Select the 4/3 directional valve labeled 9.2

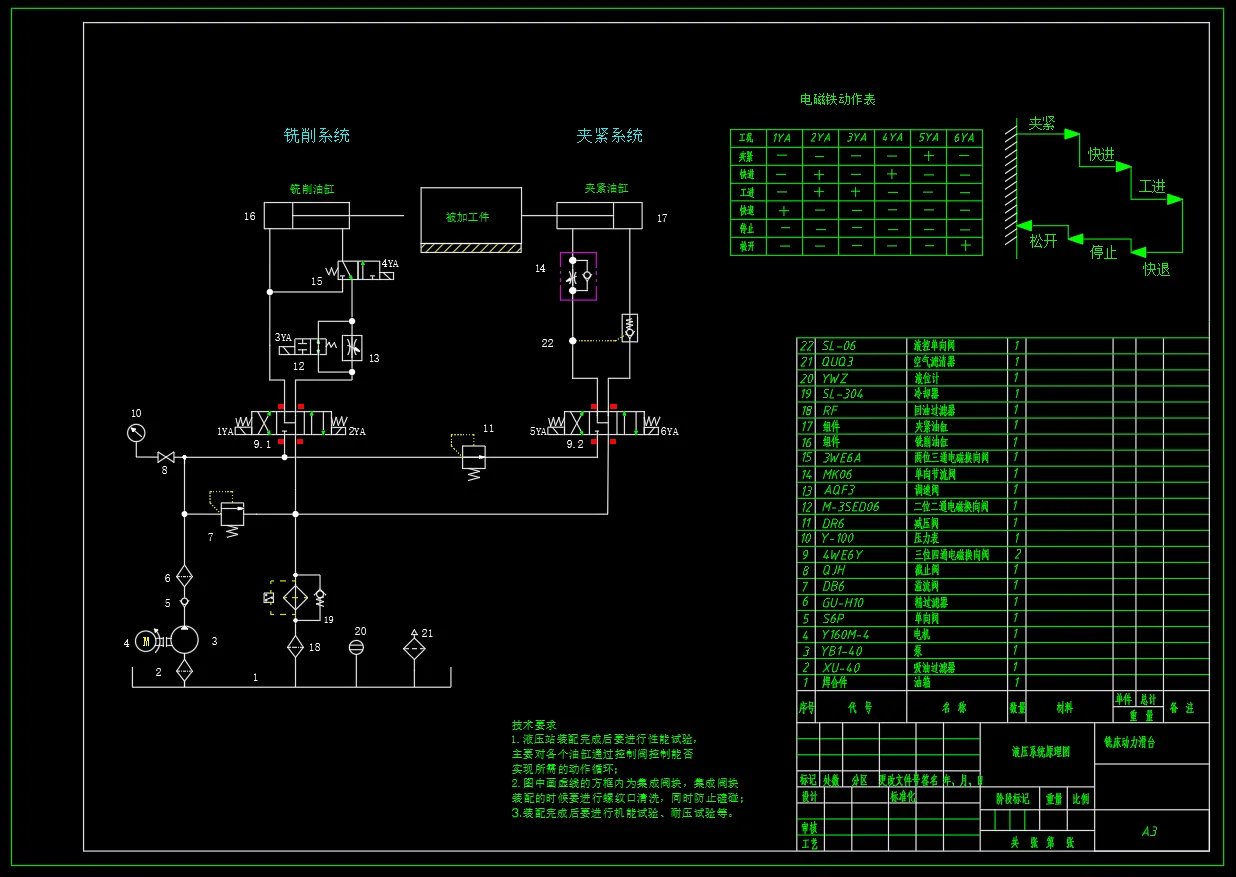(x=604, y=423)
